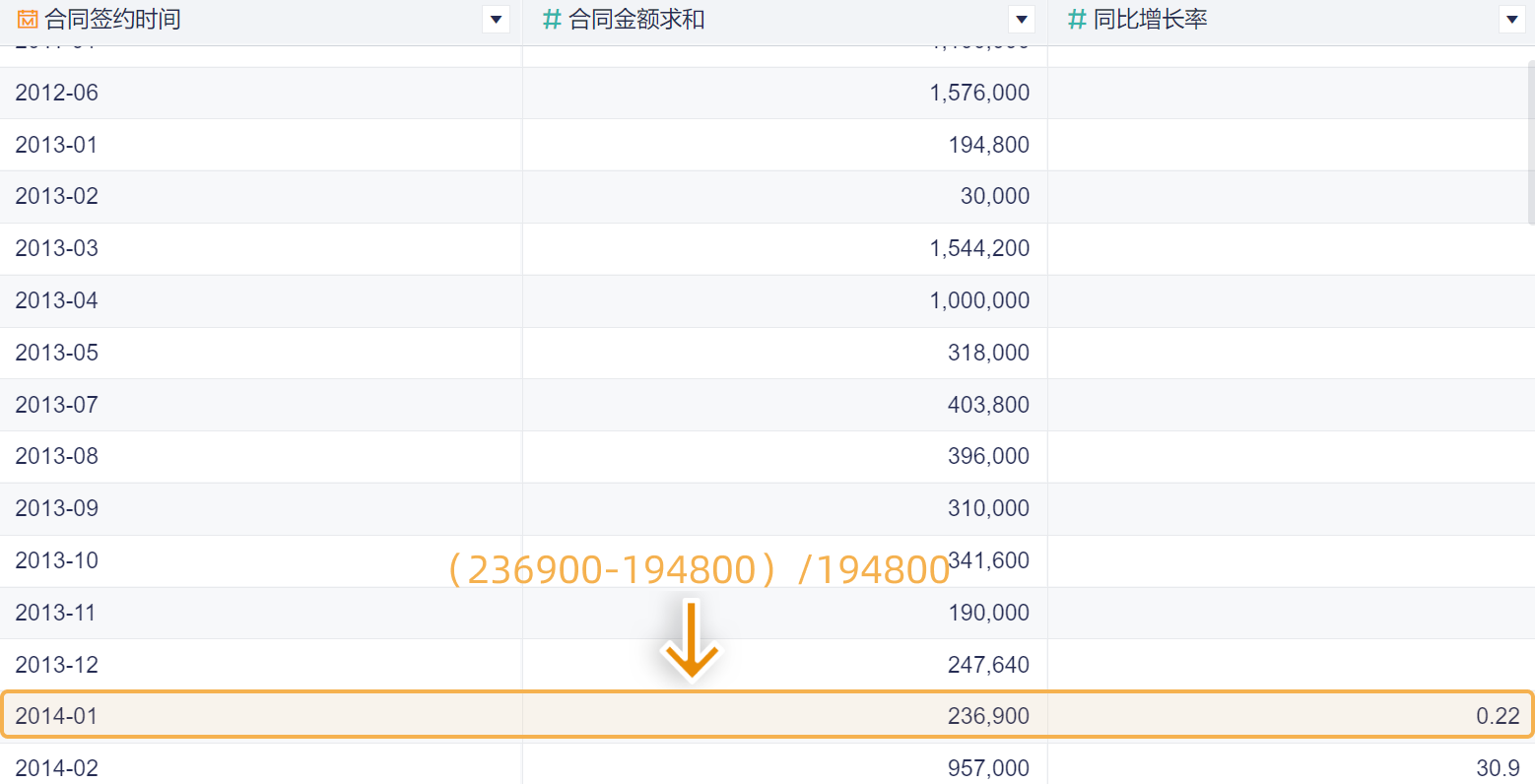1535x784 pixels.
Task: Click the 同比增长率 column header text
Action: point(1151,20)
